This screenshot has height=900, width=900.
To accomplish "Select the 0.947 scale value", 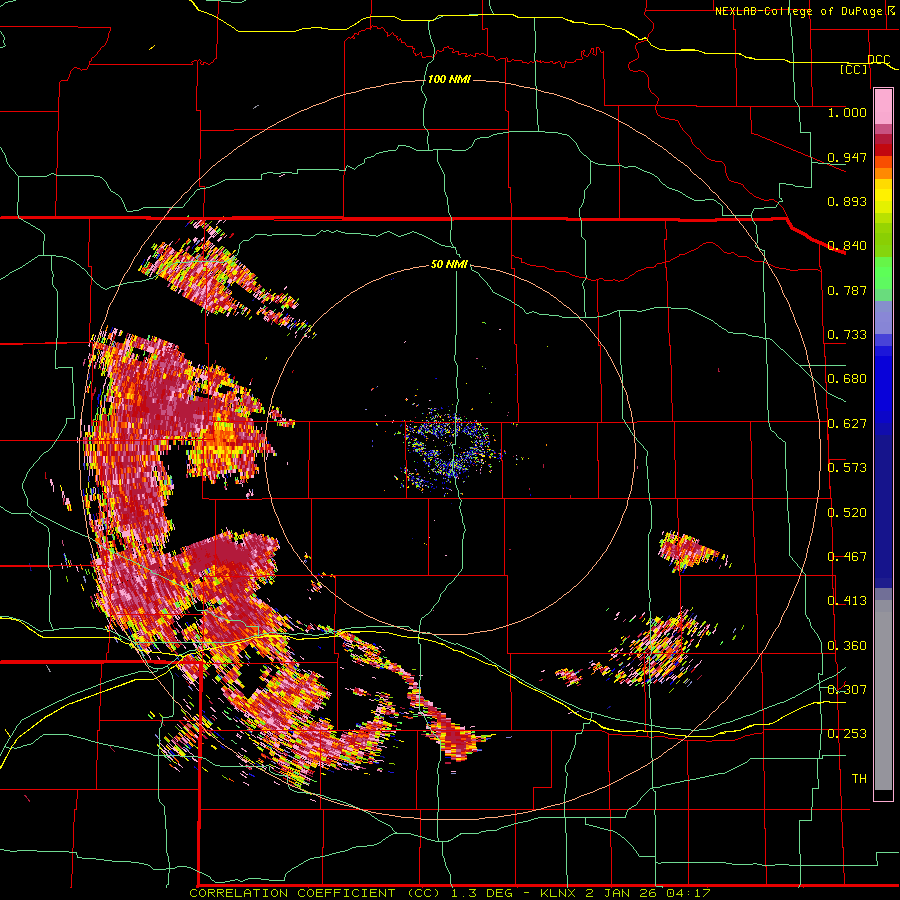I will [847, 157].
